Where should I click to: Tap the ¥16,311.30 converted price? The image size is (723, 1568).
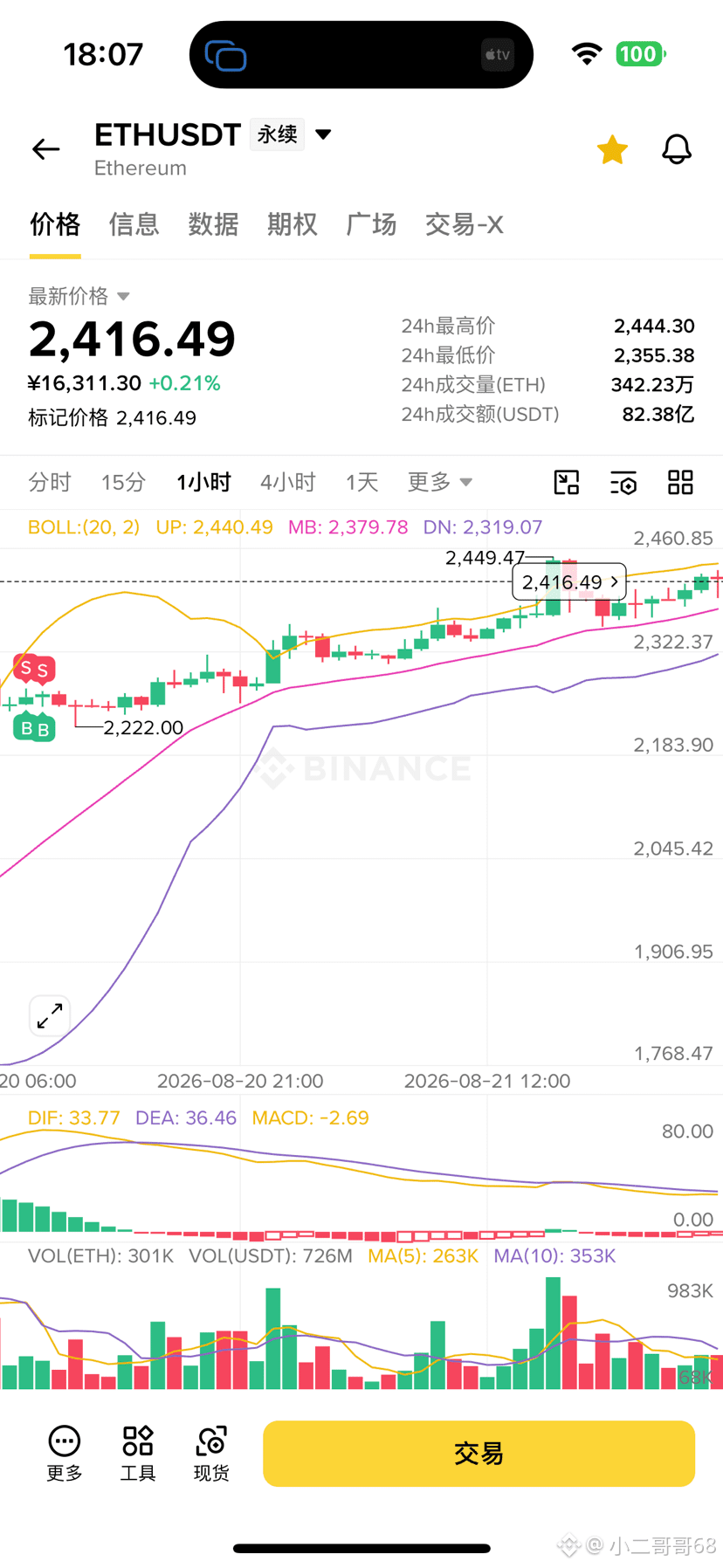(85, 383)
